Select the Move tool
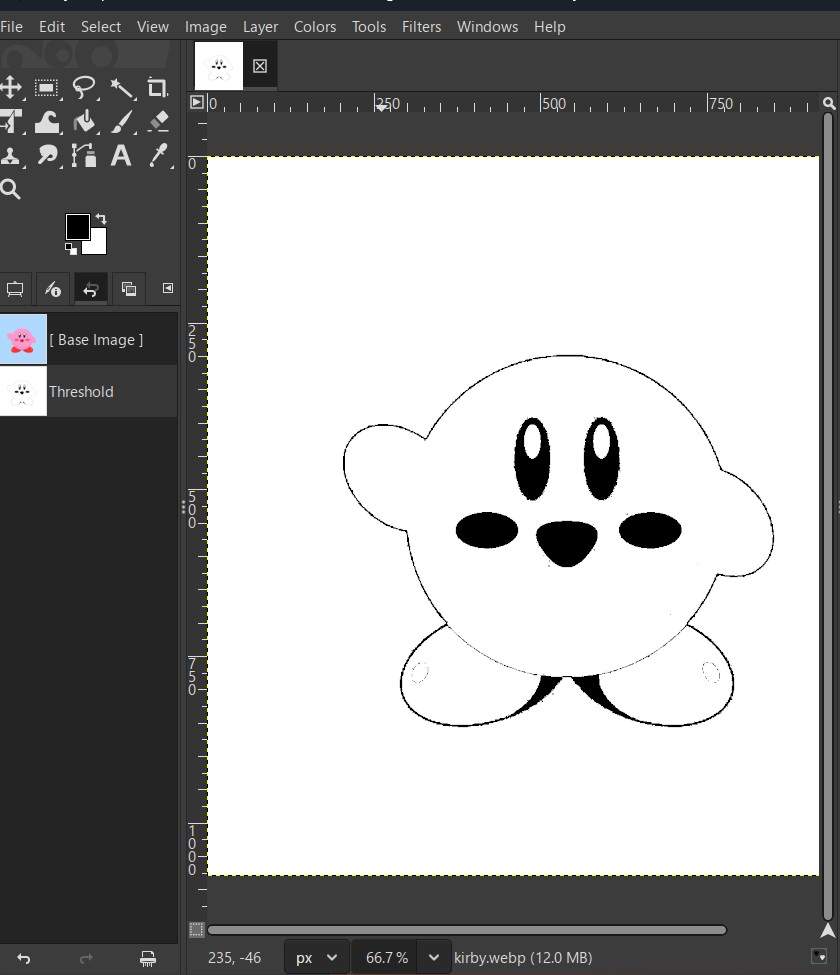The image size is (840, 975). 12,88
